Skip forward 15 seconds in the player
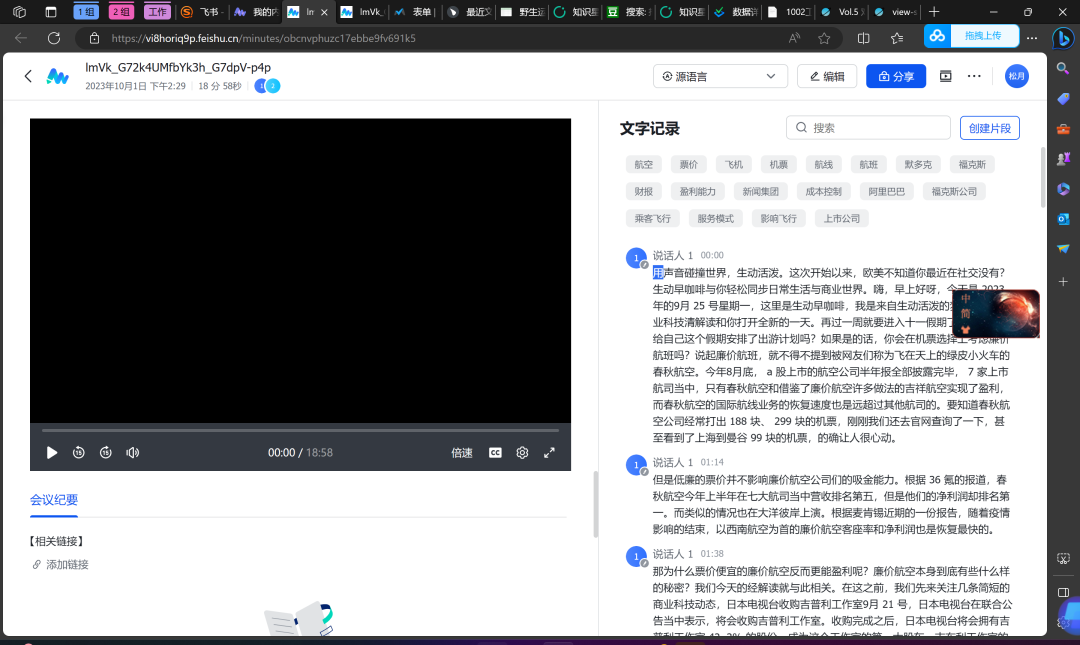1080x645 pixels. click(105, 453)
